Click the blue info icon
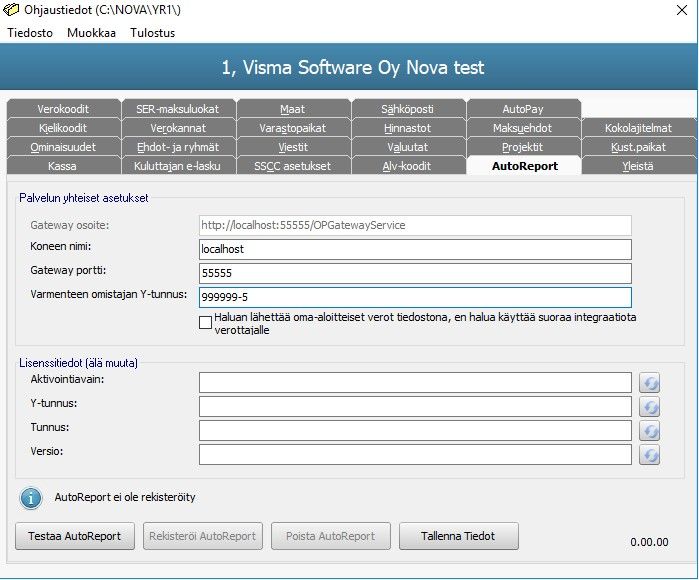 [x=31, y=497]
